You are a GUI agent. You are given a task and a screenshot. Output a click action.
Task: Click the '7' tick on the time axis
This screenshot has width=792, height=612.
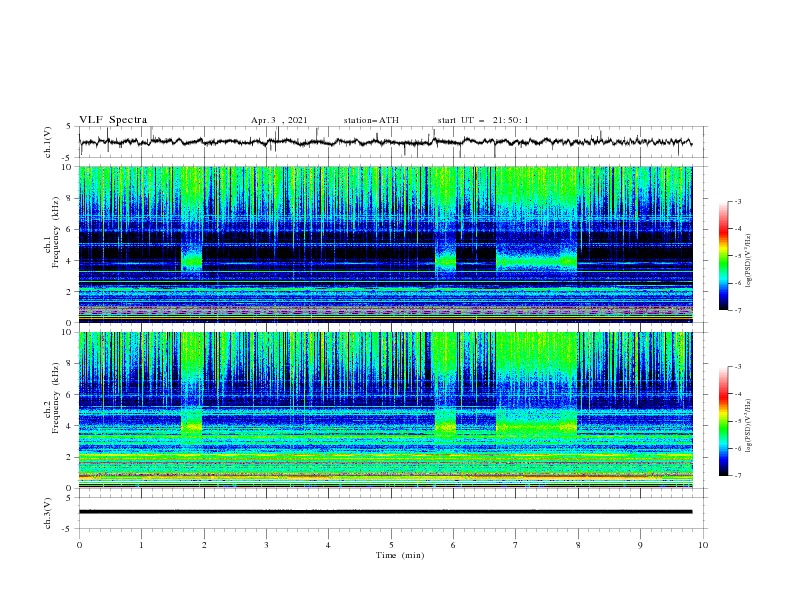coord(516,545)
